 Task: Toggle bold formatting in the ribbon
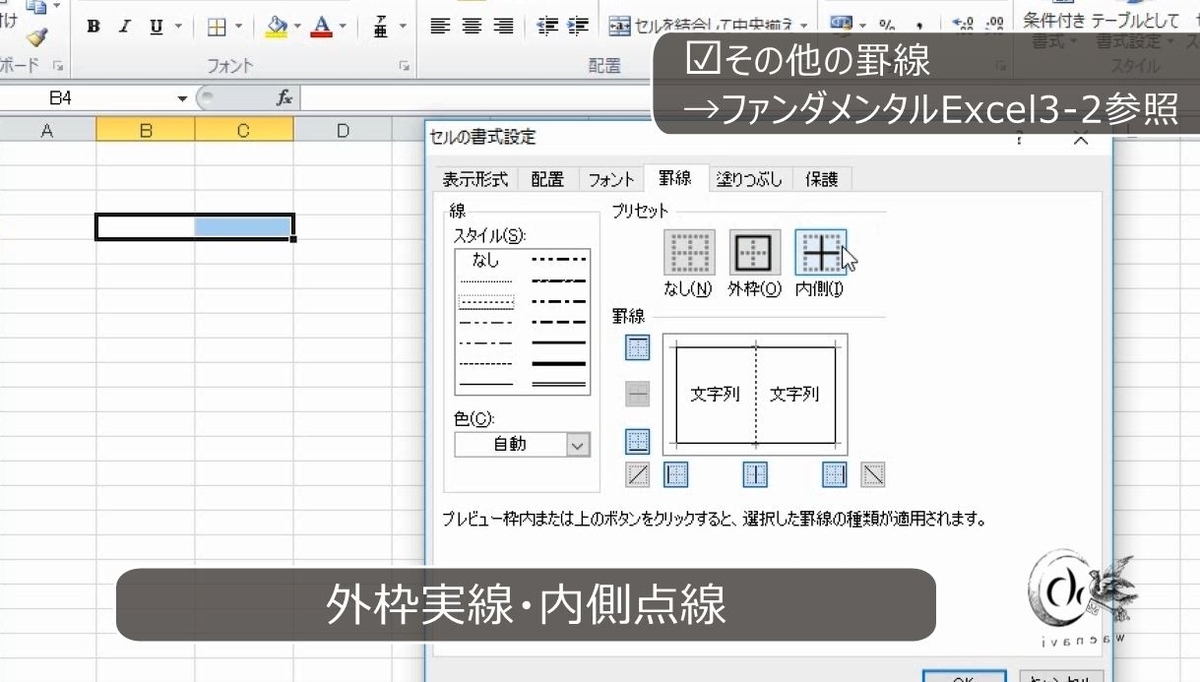tap(92, 26)
